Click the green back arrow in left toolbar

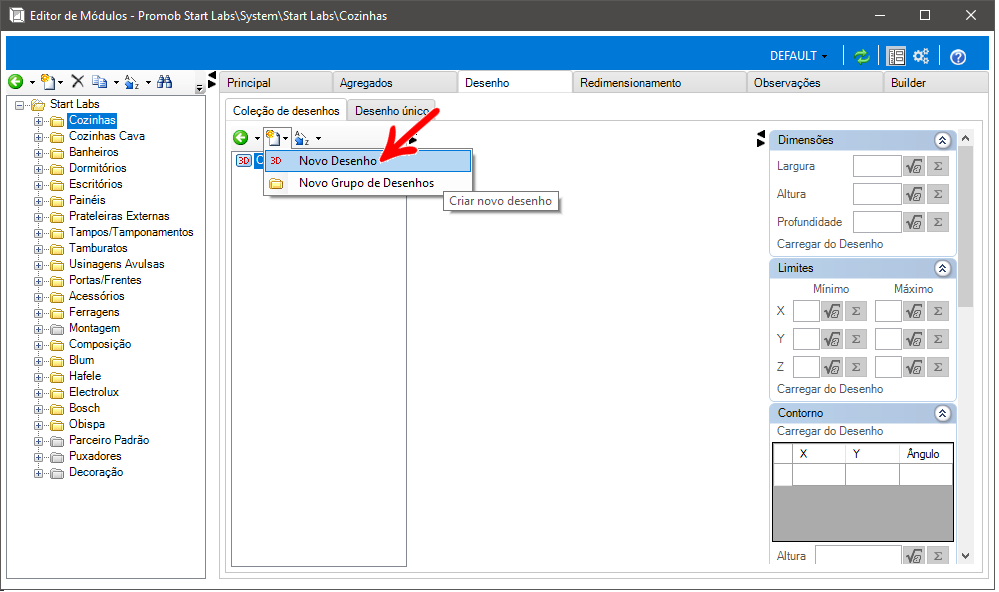[x=16, y=82]
